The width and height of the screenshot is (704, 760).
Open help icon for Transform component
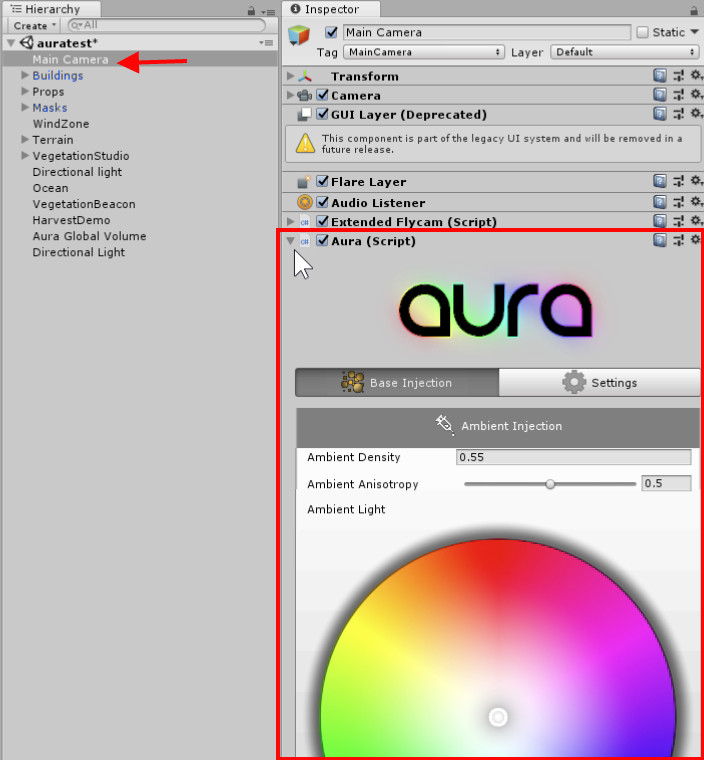point(659,76)
